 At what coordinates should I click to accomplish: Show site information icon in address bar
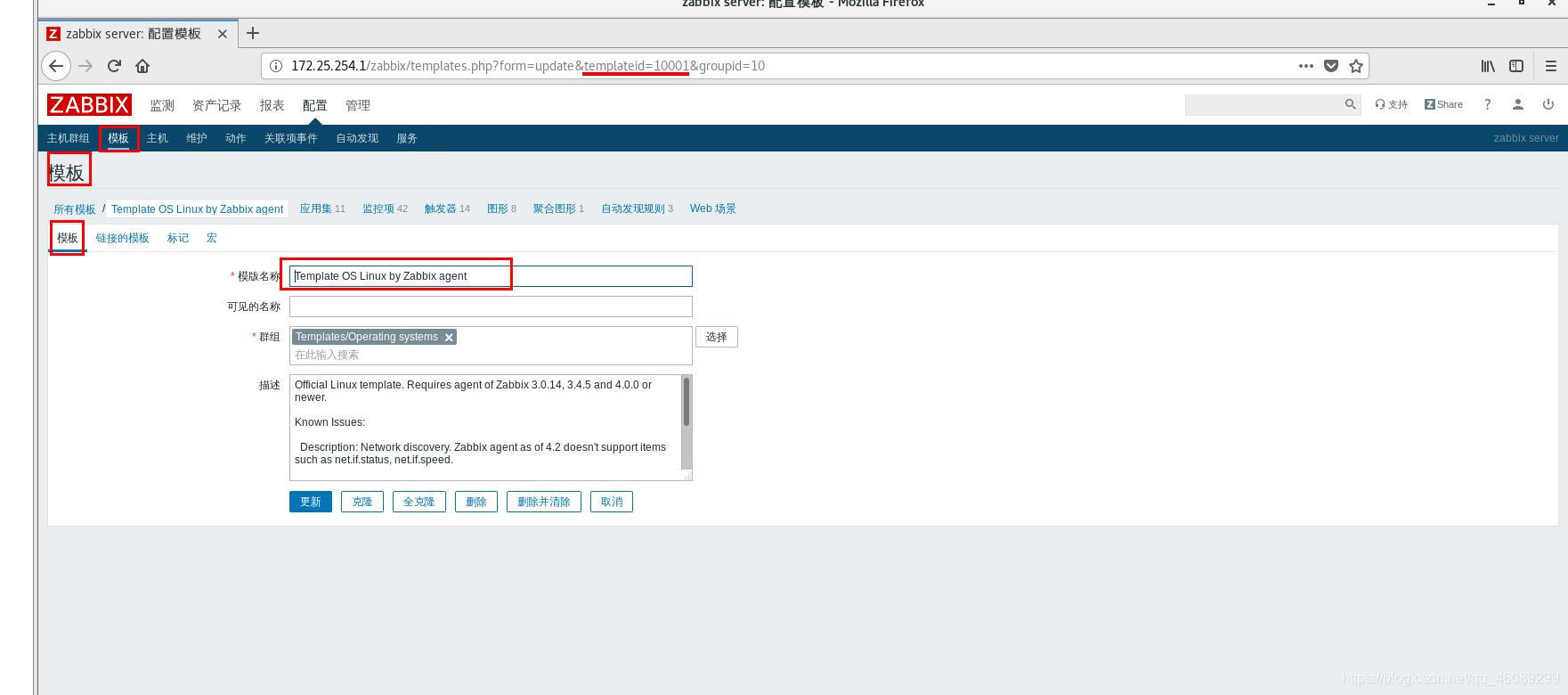click(x=276, y=66)
